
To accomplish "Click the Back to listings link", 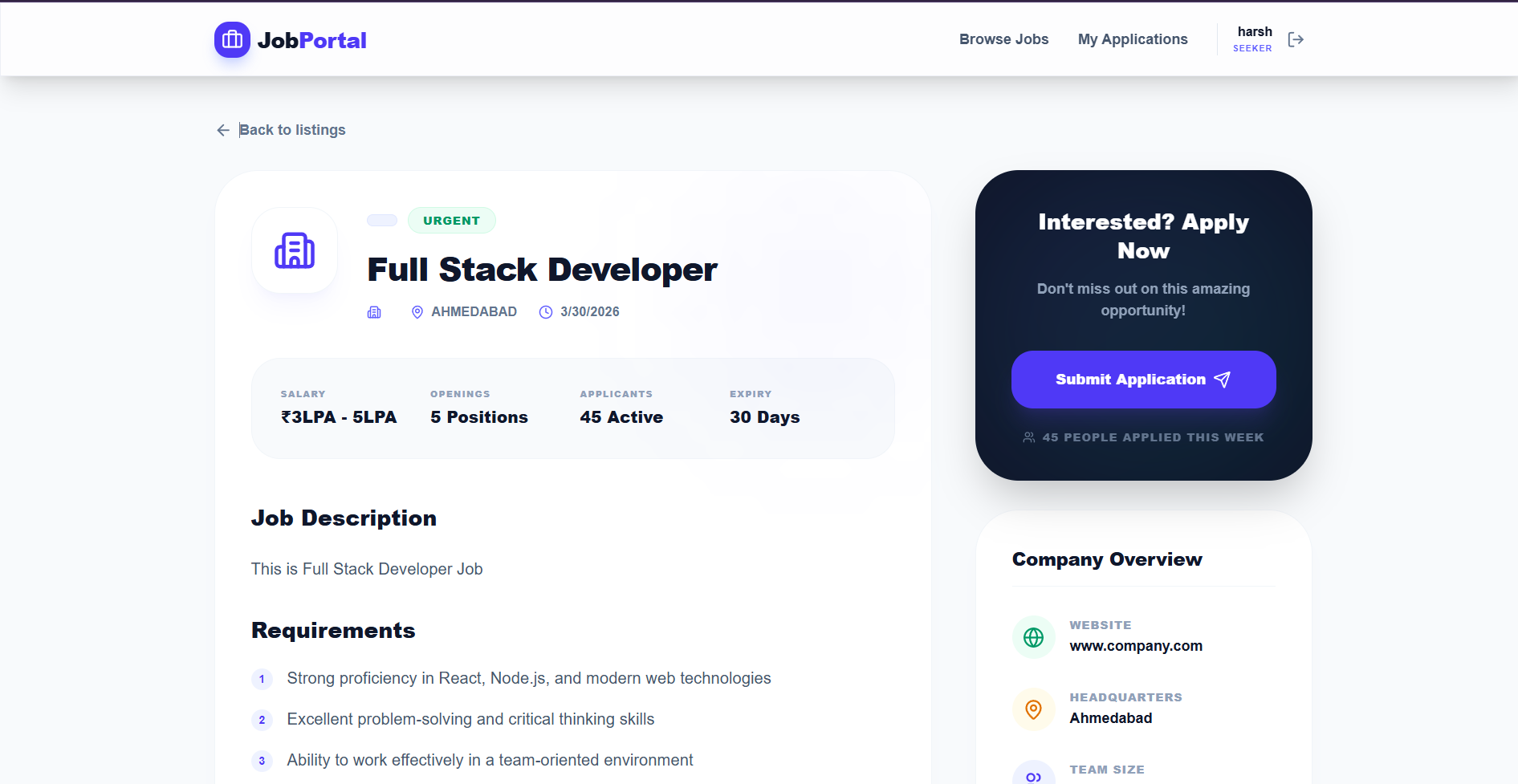I will tap(292, 129).
